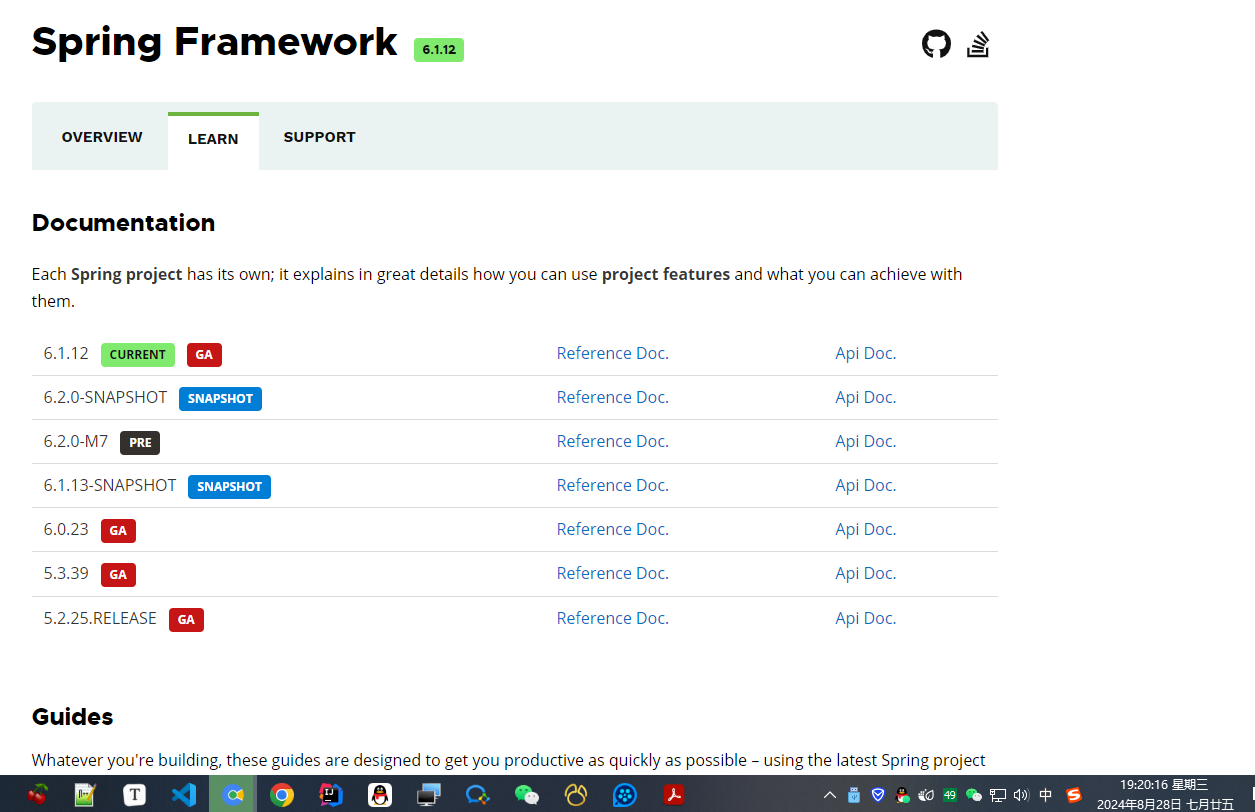Open Adobe Acrobat PDF reader in taskbar
This screenshot has height=812, width=1255.
[x=674, y=795]
